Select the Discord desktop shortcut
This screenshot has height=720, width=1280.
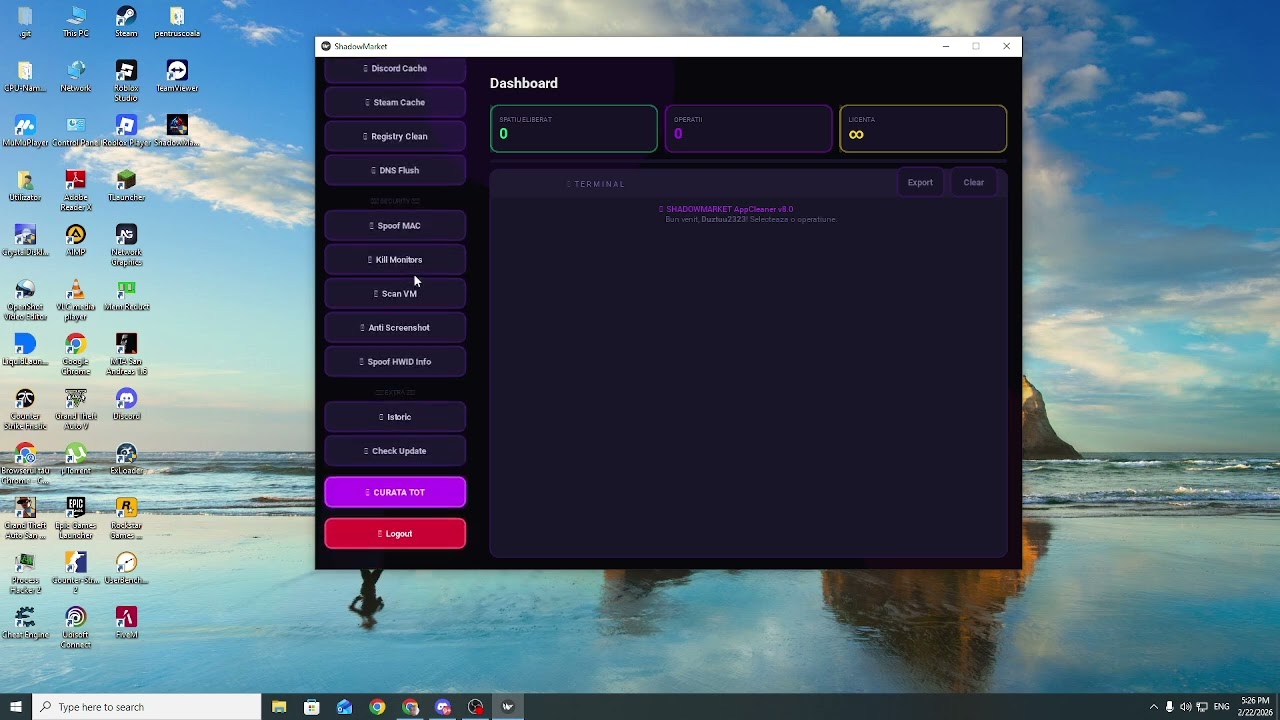(126, 404)
